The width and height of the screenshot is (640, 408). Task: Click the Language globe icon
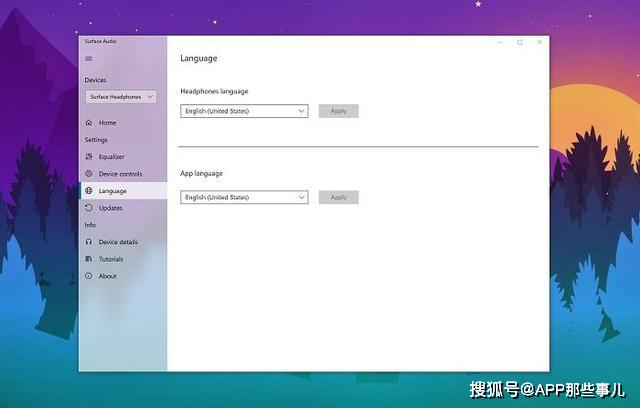[x=89, y=191]
